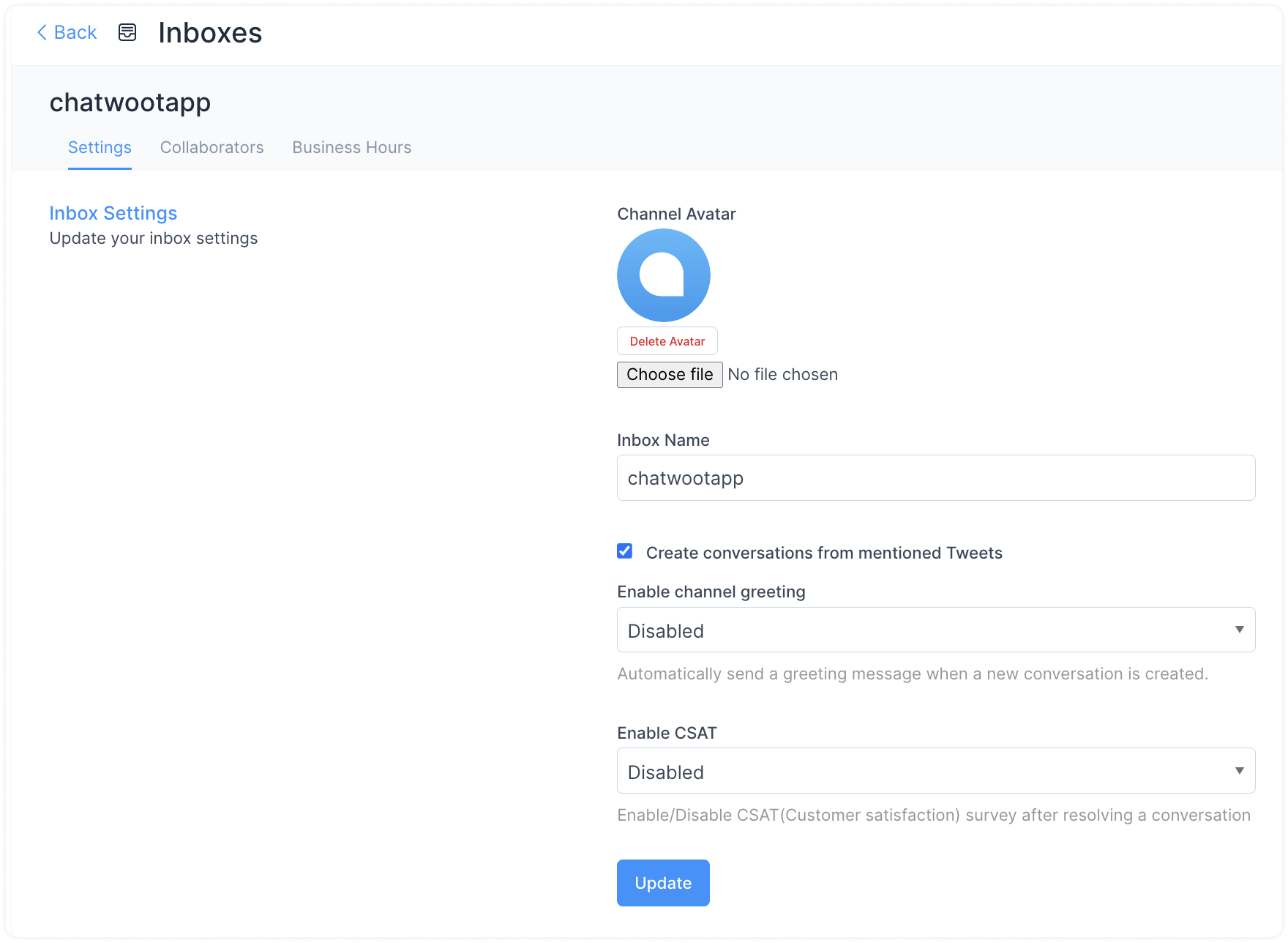This screenshot has height=943, width=1288.
Task: Click the Choose file button
Action: pyautogui.click(x=670, y=375)
